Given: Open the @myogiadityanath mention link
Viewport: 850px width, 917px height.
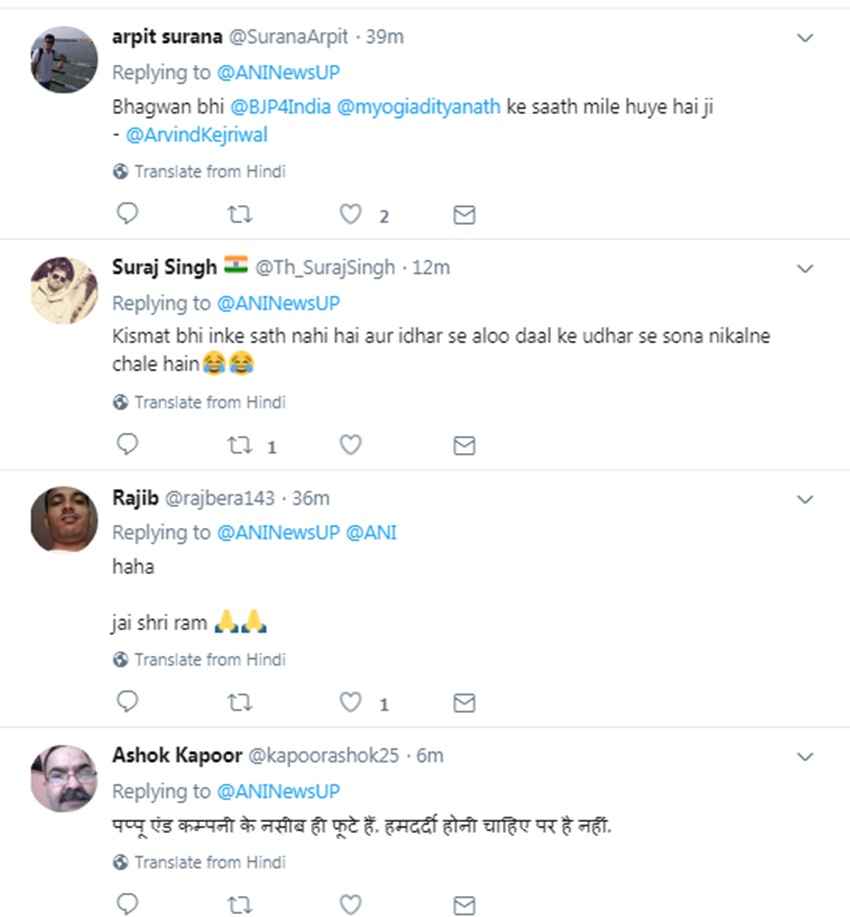Looking at the screenshot, I should (x=418, y=108).
